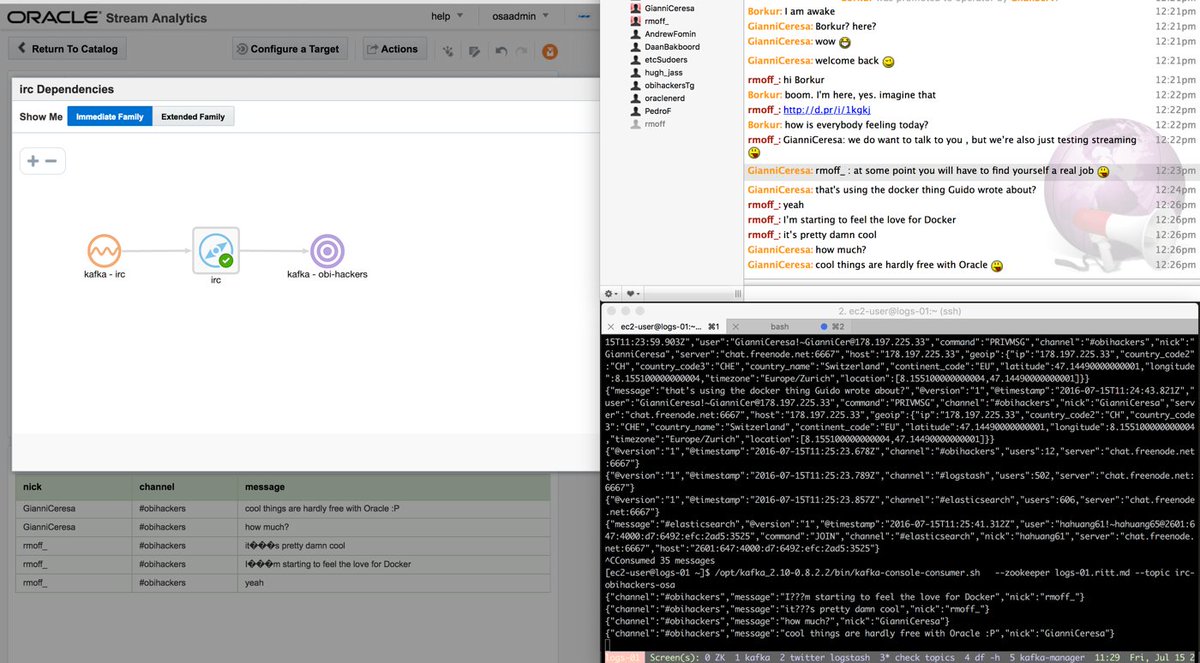This screenshot has height=663, width=1200.
Task: Open the http://d.pr/i/1kgkj link
Action: tap(826, 110)
